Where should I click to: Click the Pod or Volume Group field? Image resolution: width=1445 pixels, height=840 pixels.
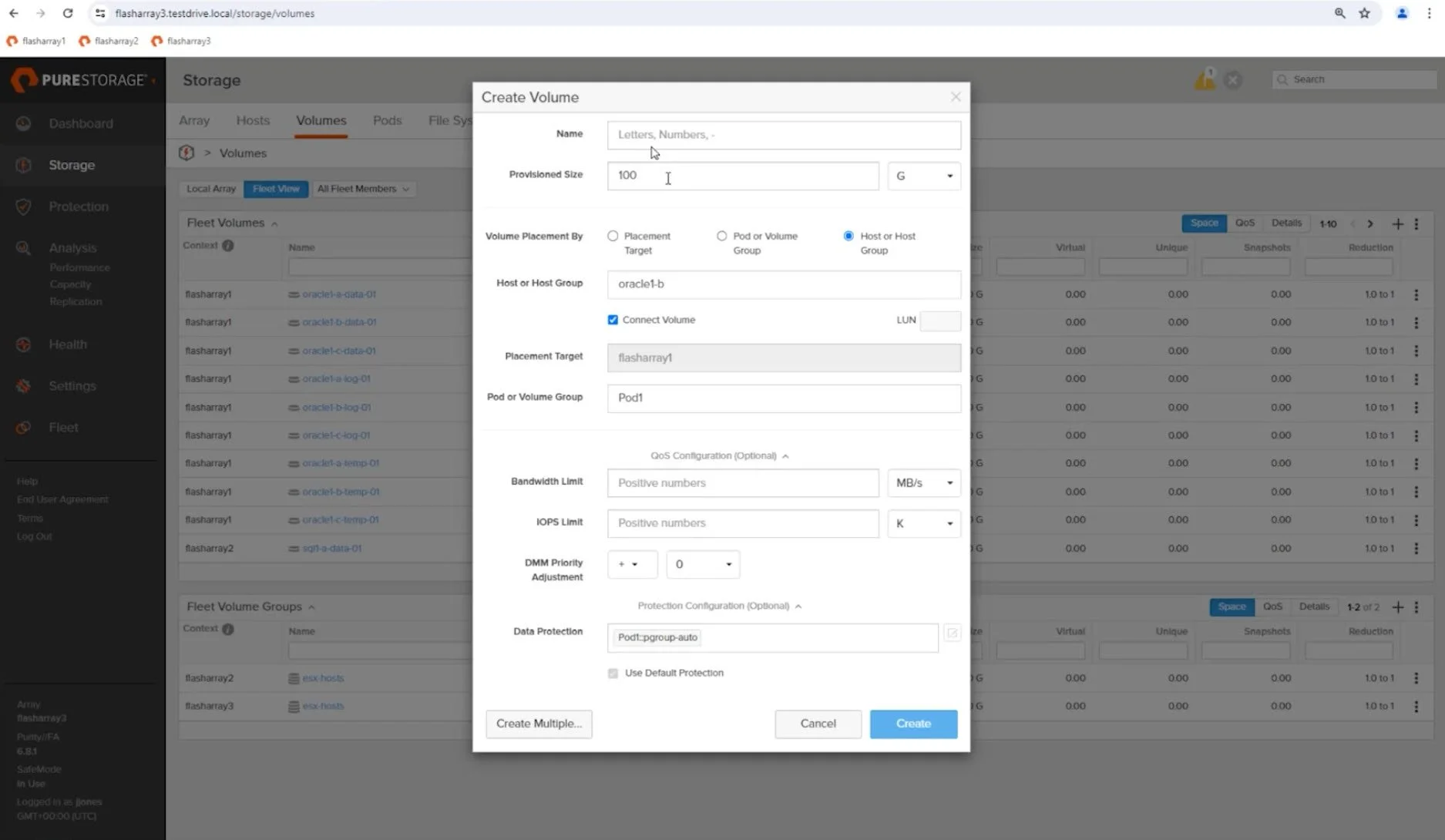(784, 398)
